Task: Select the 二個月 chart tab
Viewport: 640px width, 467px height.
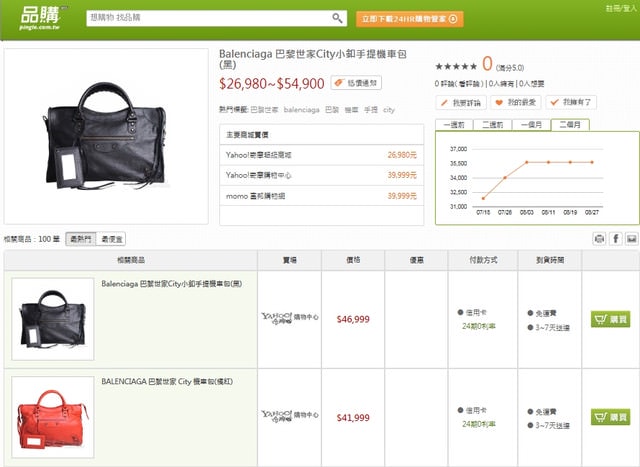Action: point(570,125)
